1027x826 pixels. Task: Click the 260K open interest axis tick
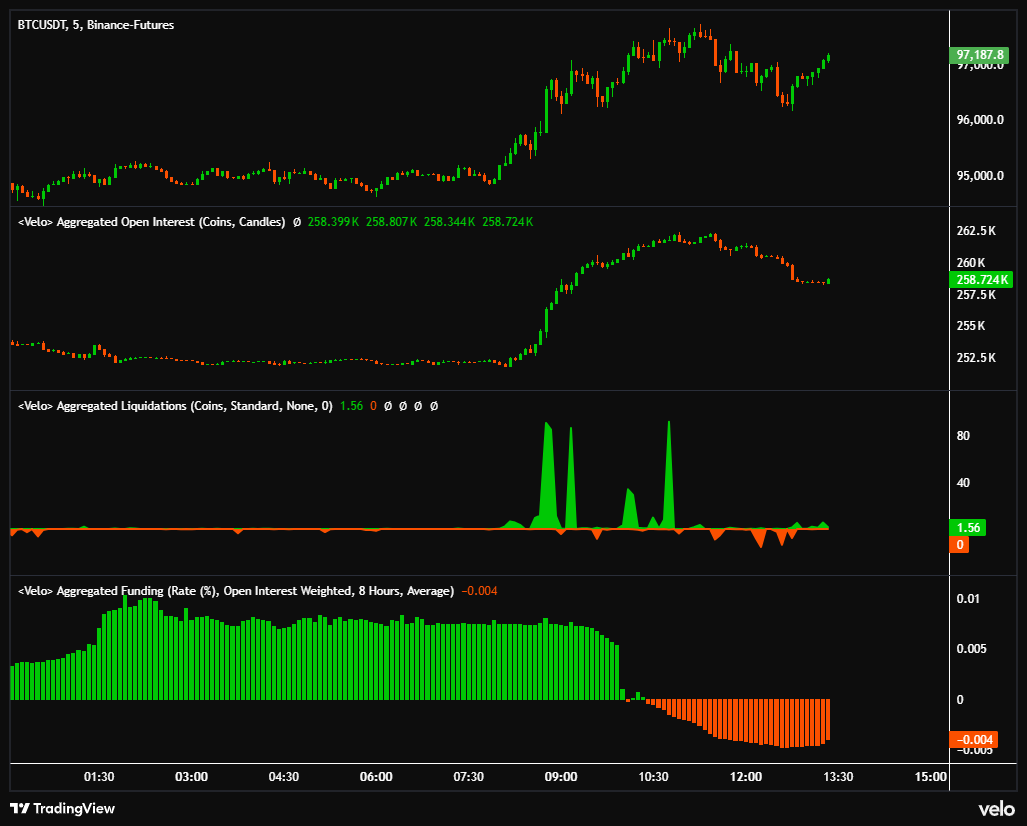pos(971,263)
